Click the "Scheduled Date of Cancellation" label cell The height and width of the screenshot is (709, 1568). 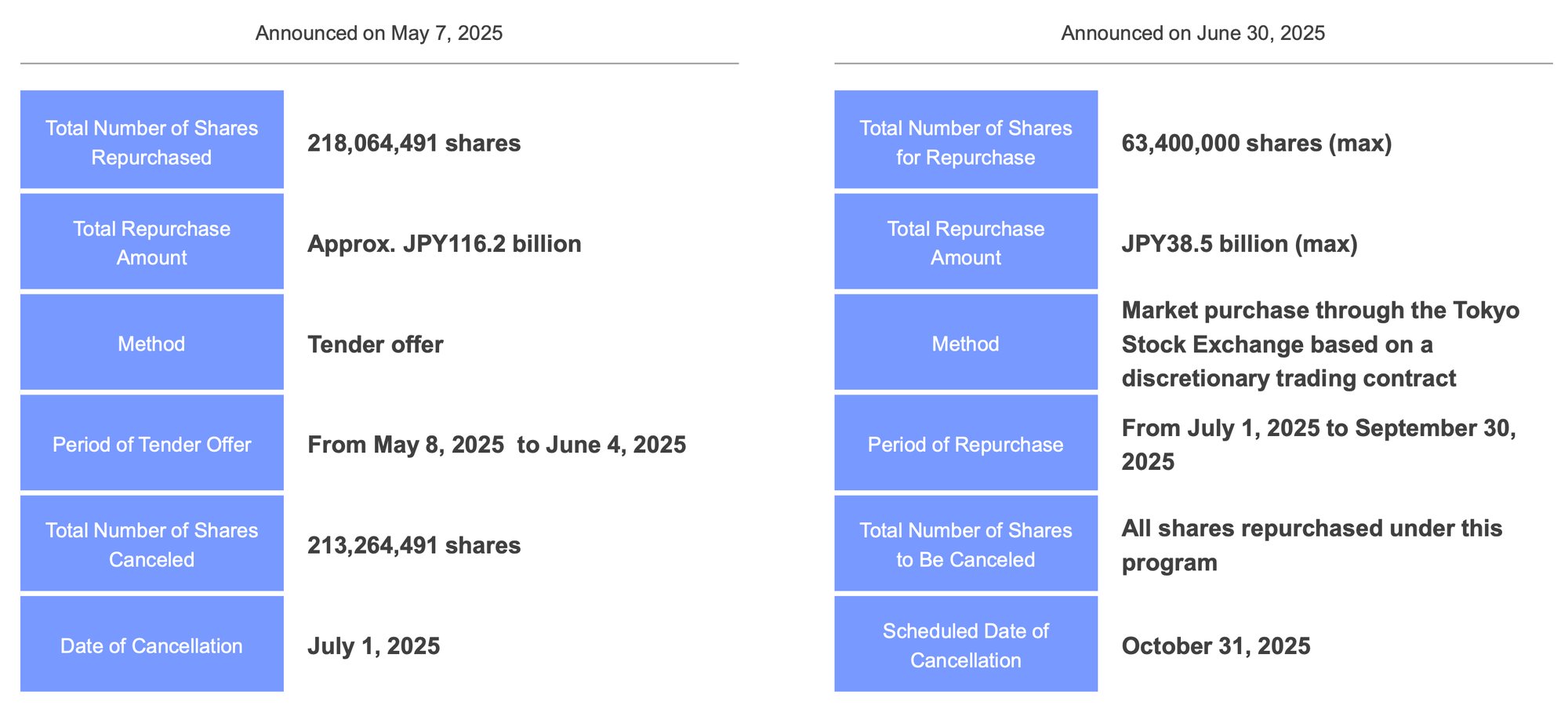point(965,645)
